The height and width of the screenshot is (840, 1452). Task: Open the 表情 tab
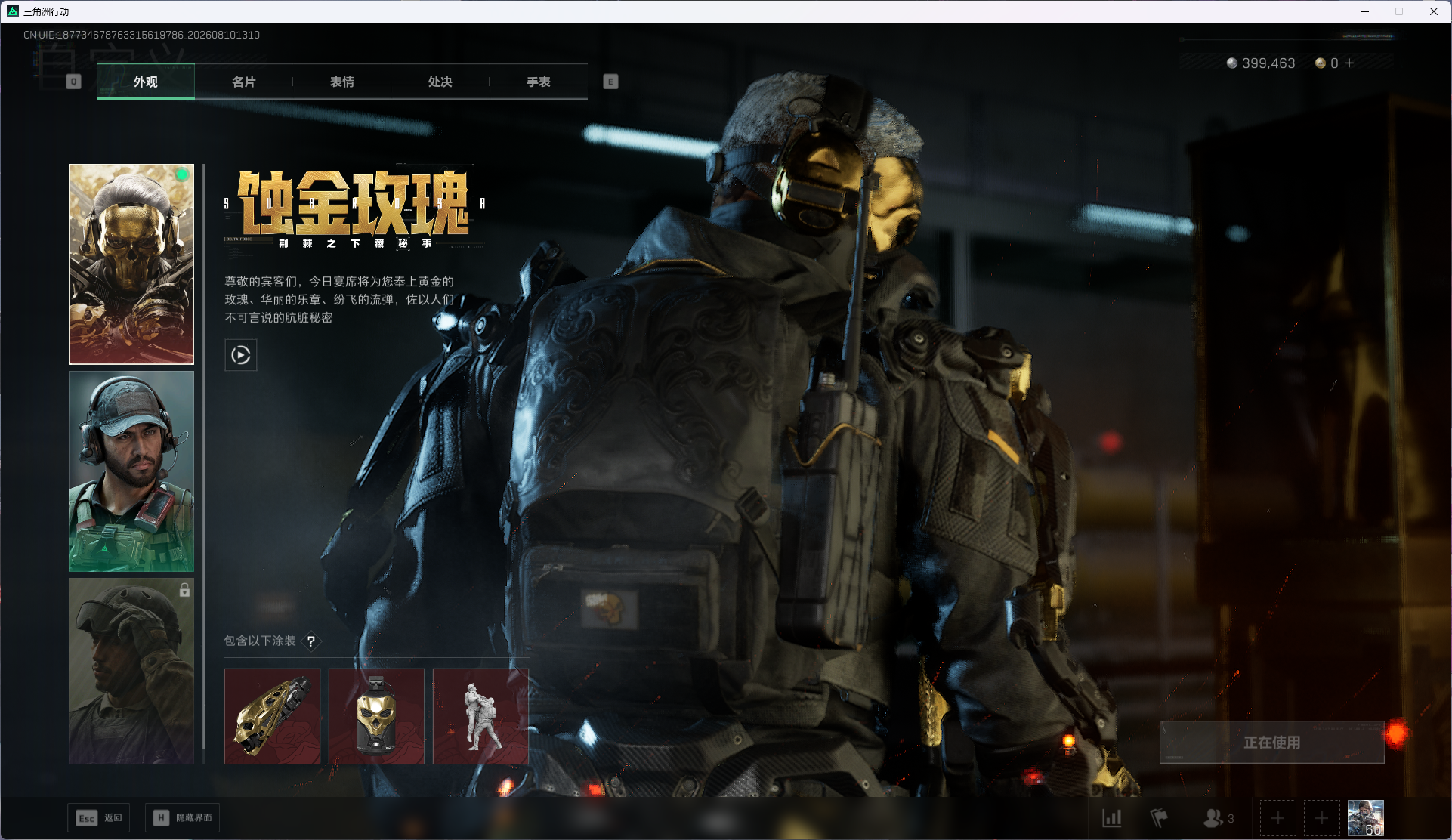341,82
